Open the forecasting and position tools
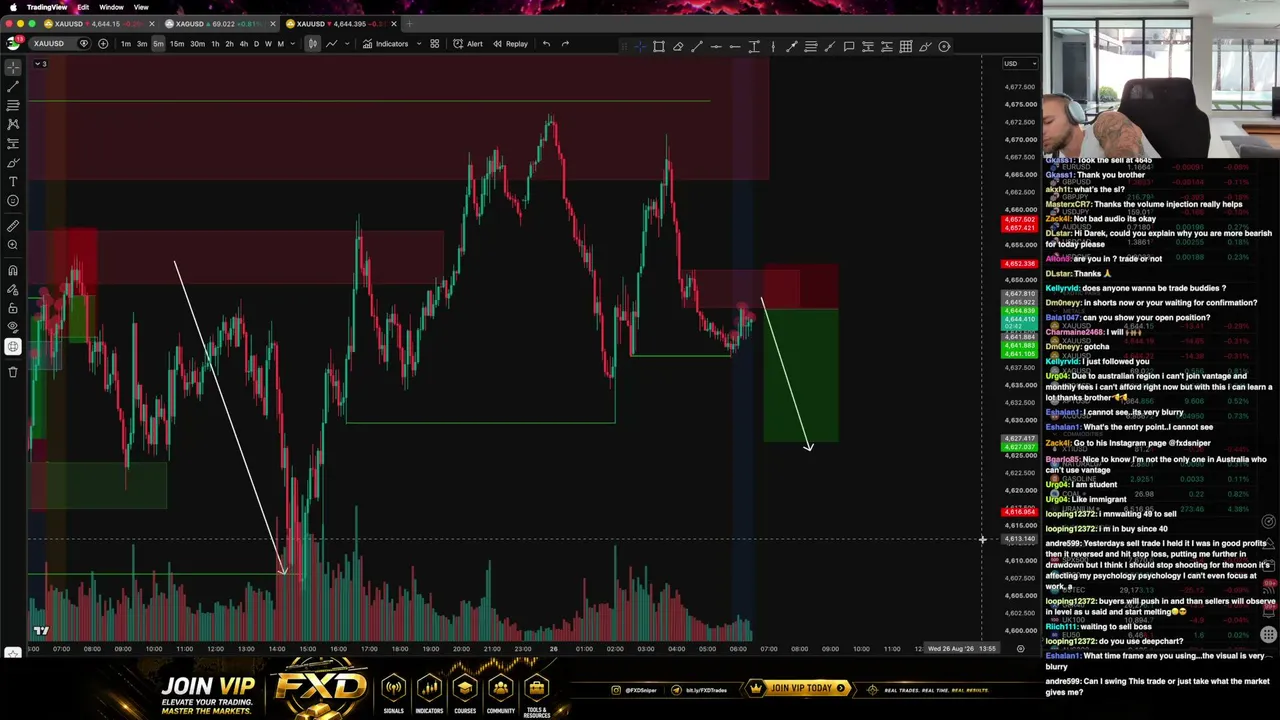Screen dimensions: 1280x720 pos(13,143)
